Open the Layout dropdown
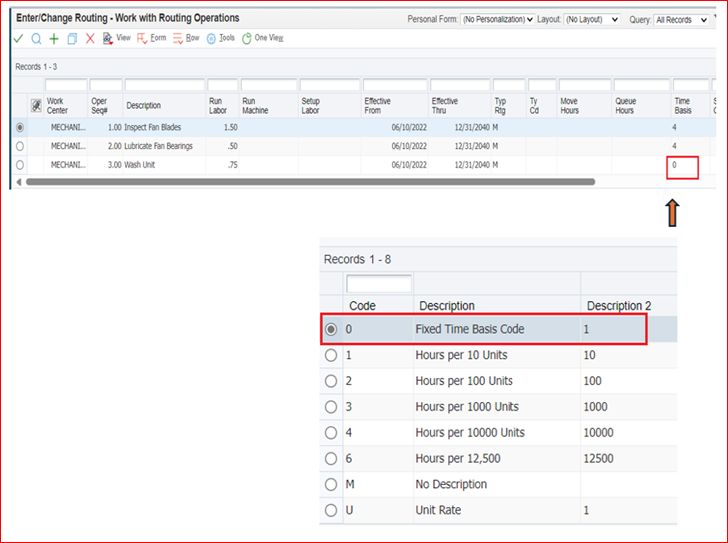 click(x=592, y=19)
